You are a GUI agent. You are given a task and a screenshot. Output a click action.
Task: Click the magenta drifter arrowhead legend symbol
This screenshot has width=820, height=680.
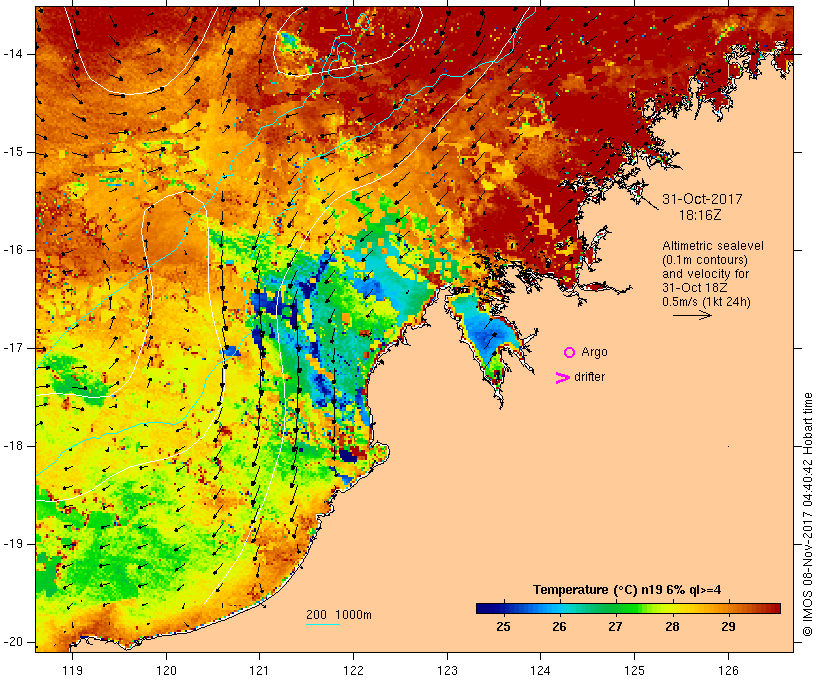[x=562, y=378]
